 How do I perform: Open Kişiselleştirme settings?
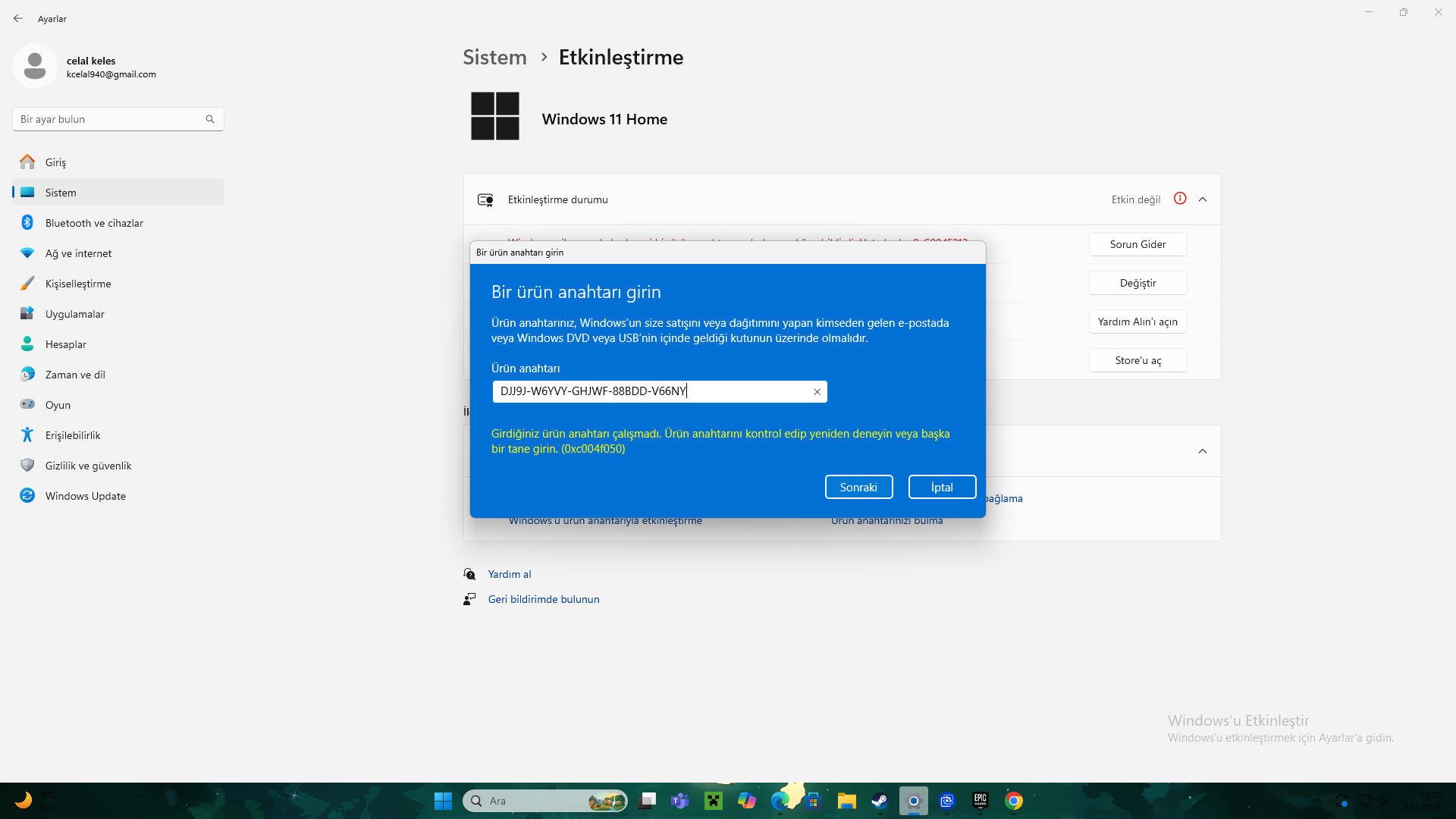(118, 284)
